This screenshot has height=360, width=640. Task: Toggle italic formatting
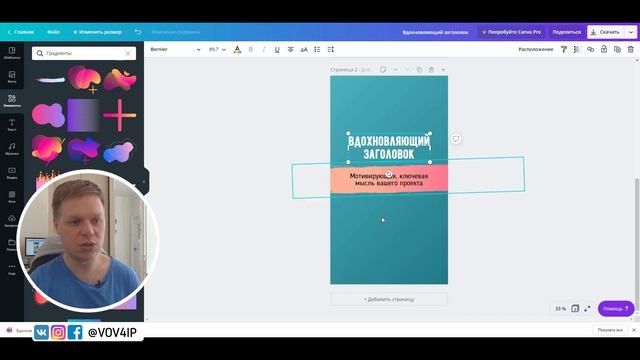point(264,49)
